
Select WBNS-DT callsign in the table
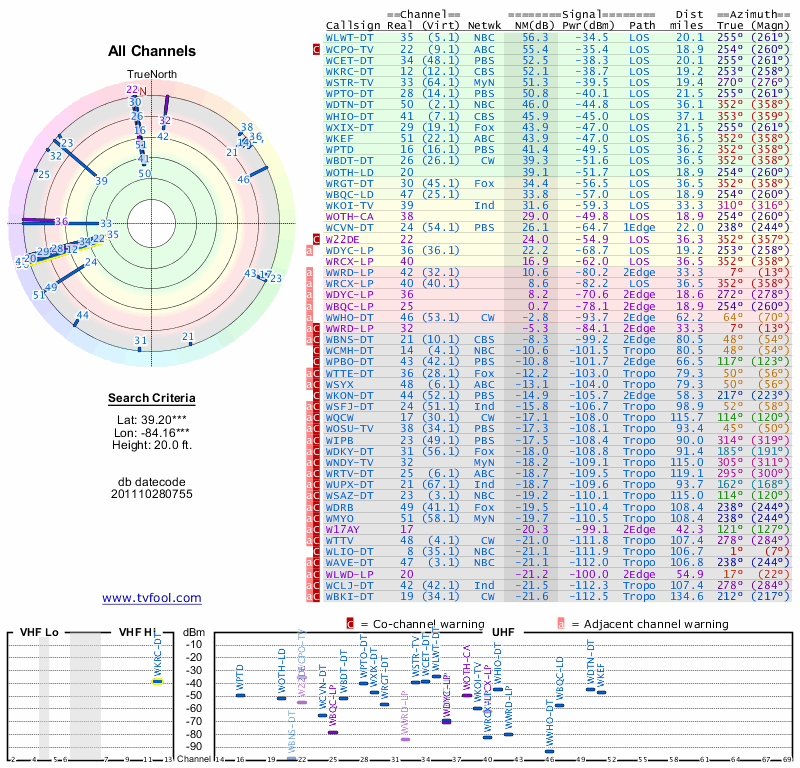coord(349,339)
